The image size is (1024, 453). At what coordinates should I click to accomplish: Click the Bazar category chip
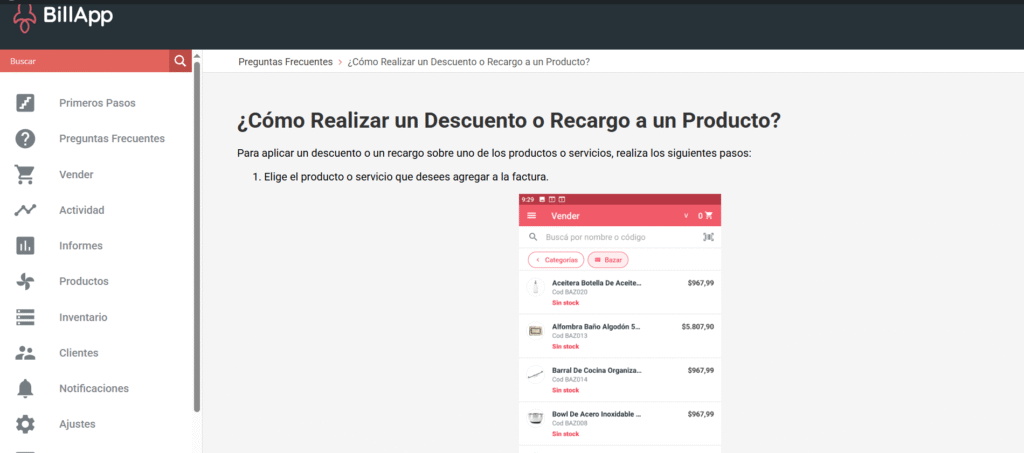(608, 260)
